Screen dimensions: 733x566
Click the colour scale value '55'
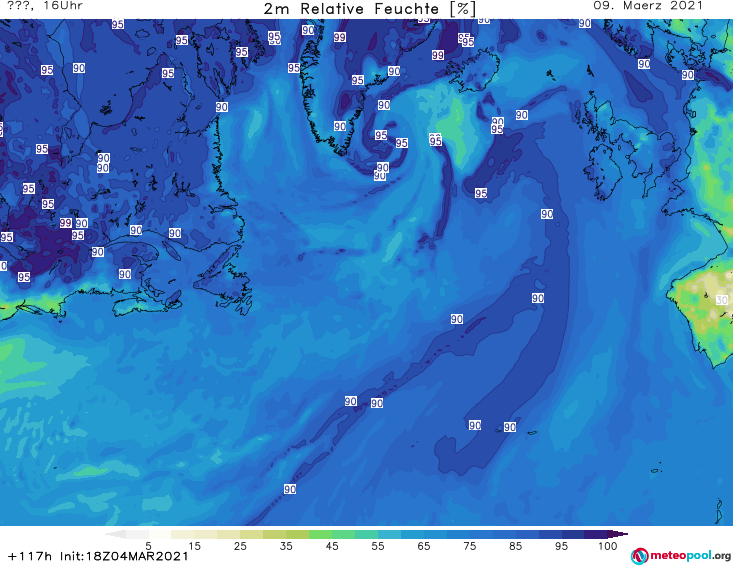point(378,545)
